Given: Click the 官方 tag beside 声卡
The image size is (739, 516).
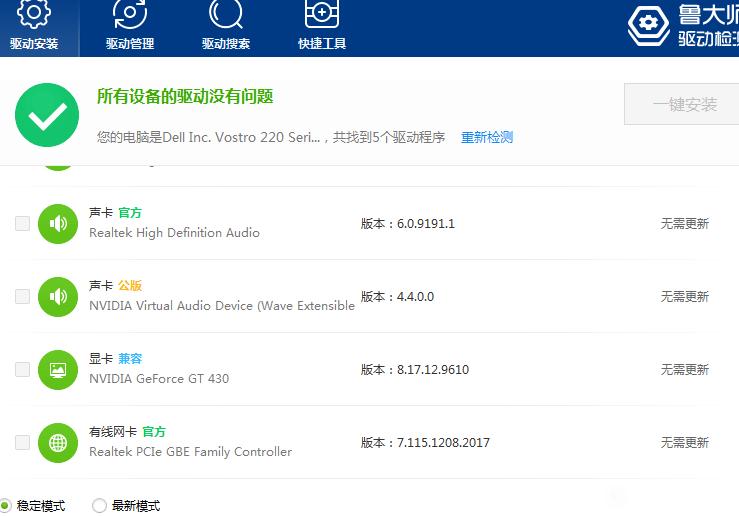Looking at the screenshot, I should coord(130,213).
